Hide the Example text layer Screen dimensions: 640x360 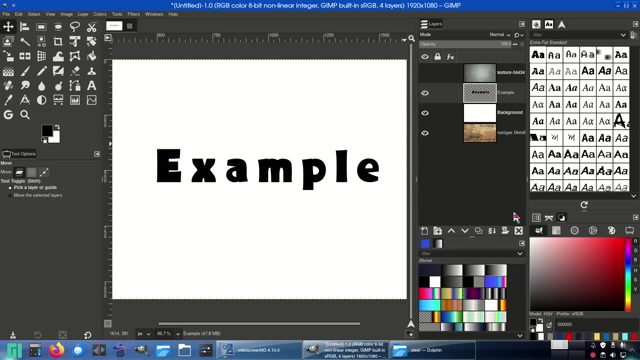(x=425, y=93)
